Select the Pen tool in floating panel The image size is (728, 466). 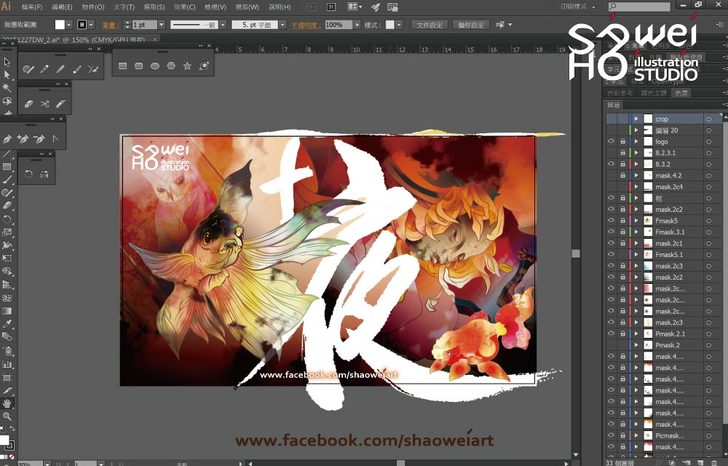pos(8,138)
